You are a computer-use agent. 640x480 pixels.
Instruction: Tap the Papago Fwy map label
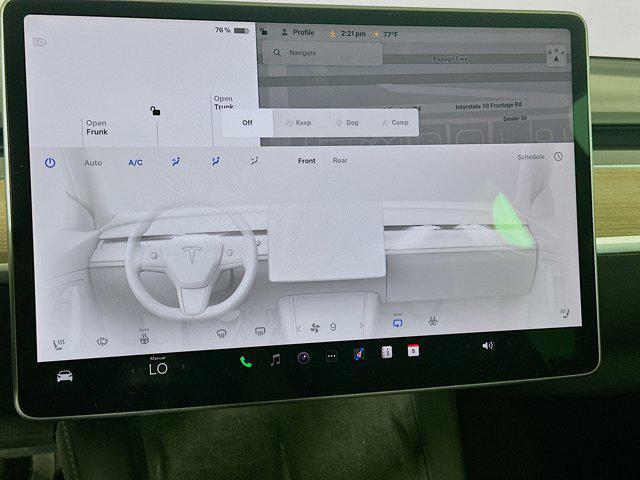tap(450, 59)
